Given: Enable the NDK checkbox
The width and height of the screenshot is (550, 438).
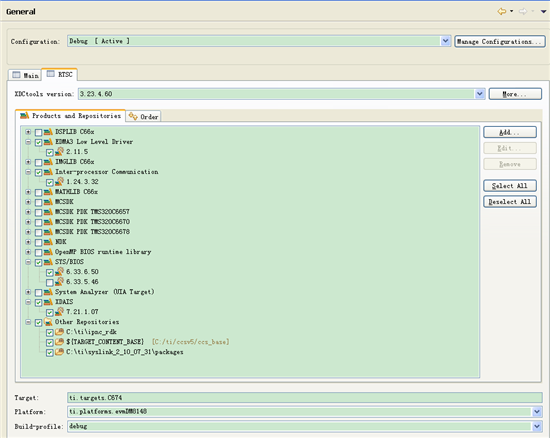Looking at the screenshot, I should coord(39,243).
